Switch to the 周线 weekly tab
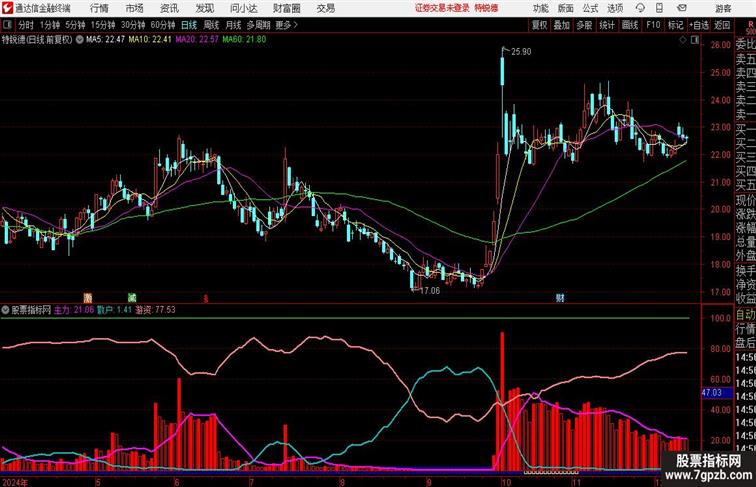756x487 pixels. pyautogui.click(x=211, y=25)
